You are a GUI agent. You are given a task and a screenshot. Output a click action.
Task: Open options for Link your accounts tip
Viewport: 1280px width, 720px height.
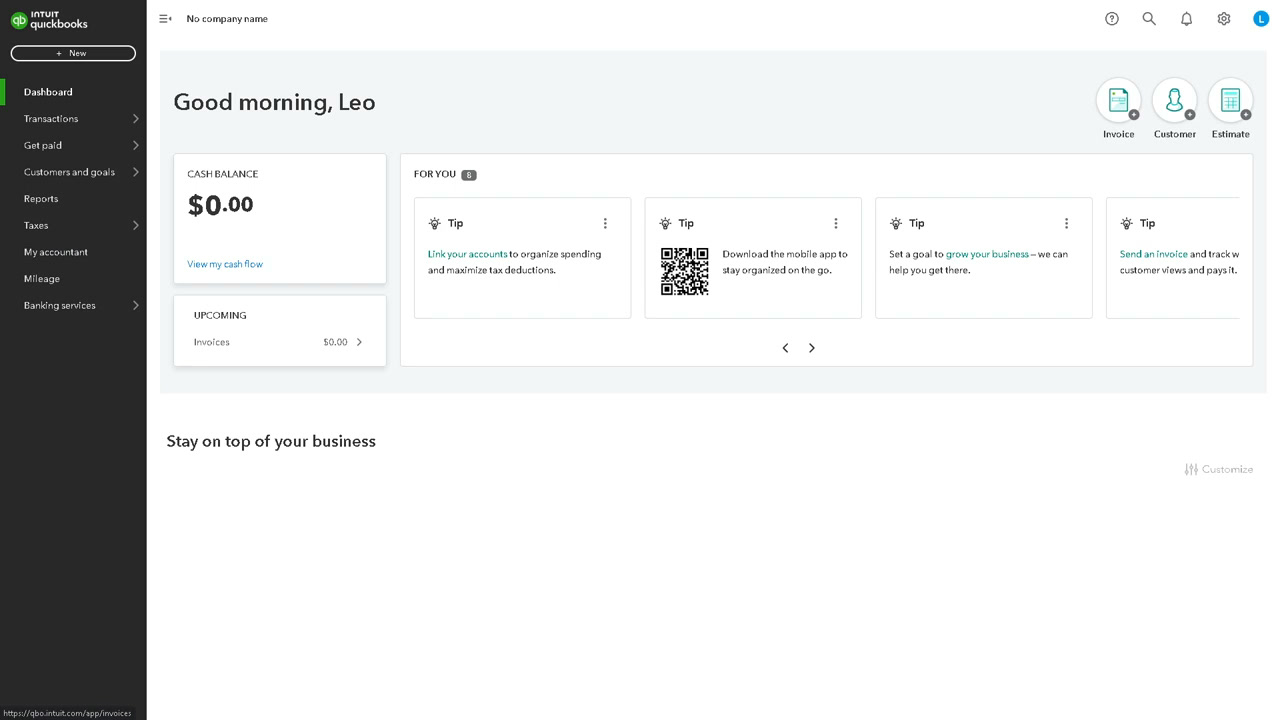[x=605, y=223]
